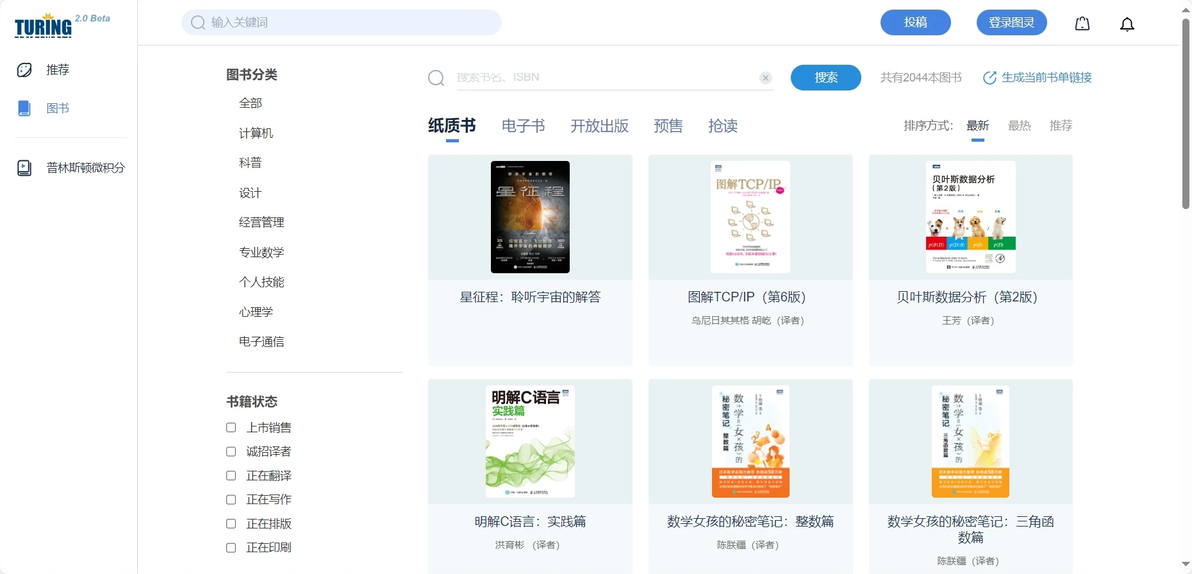This screenshot has height=574, width=1192.
Task: Tick the 正在翻译 checkbox
Action: click(231, 475)
